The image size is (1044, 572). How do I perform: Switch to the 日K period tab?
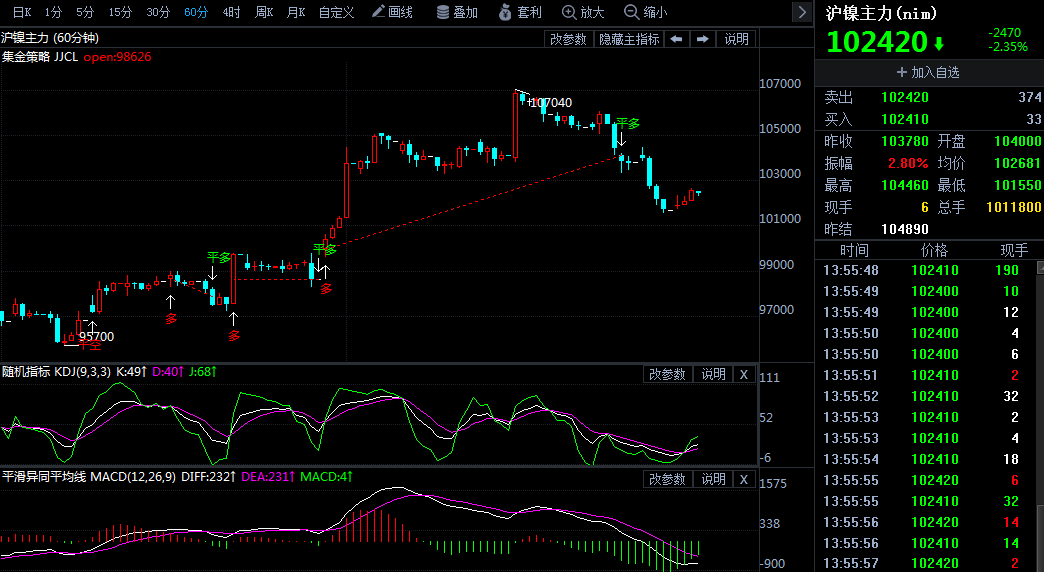point(22,12)
